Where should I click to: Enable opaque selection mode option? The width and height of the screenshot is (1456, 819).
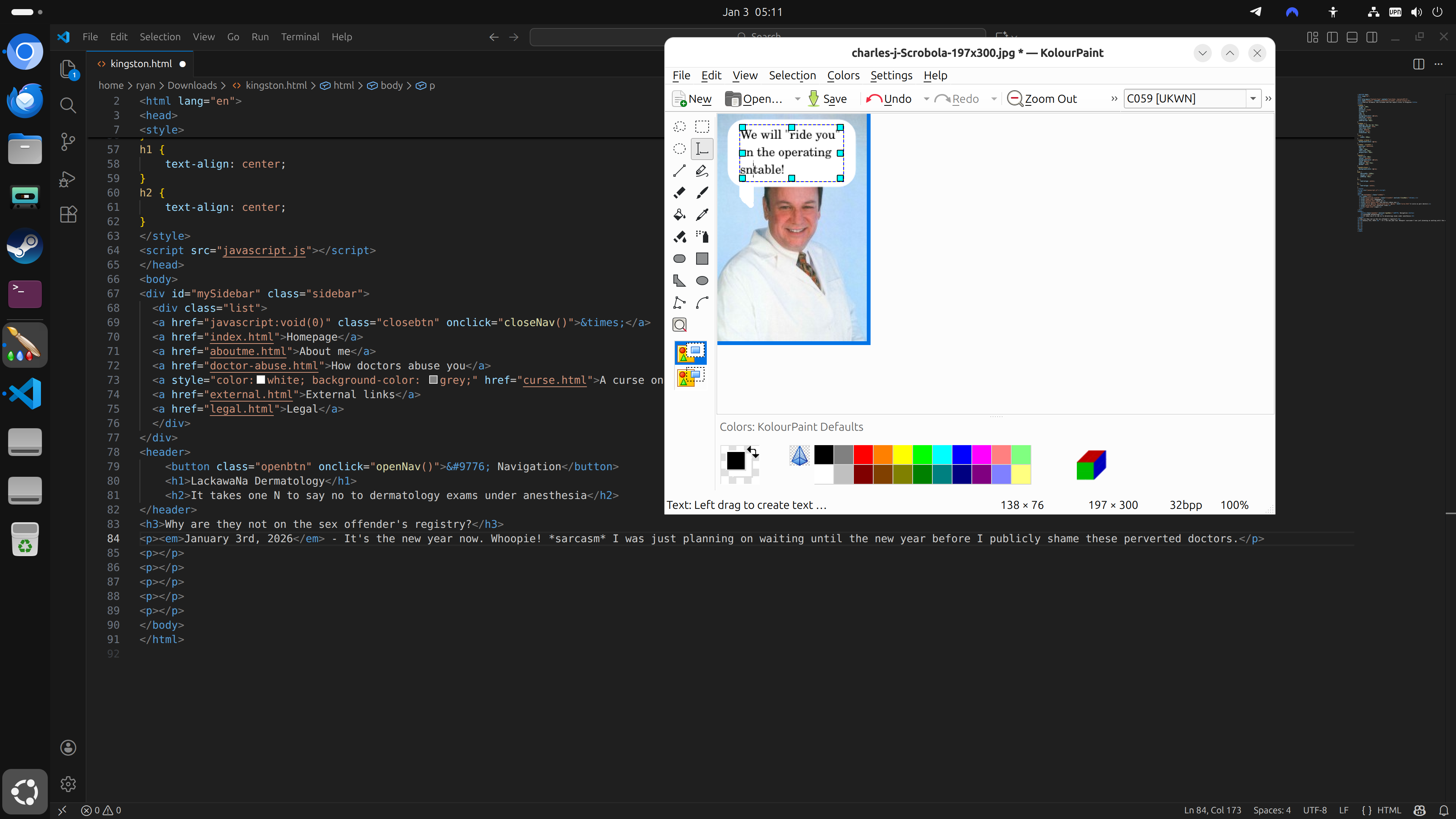690,353
